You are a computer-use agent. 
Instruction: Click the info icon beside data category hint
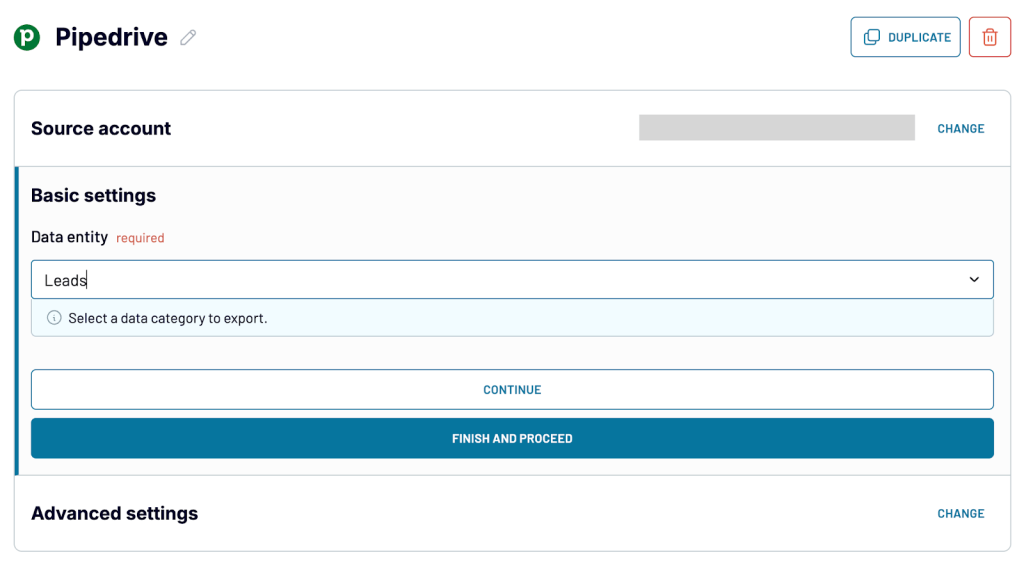(x=54, y=318)
